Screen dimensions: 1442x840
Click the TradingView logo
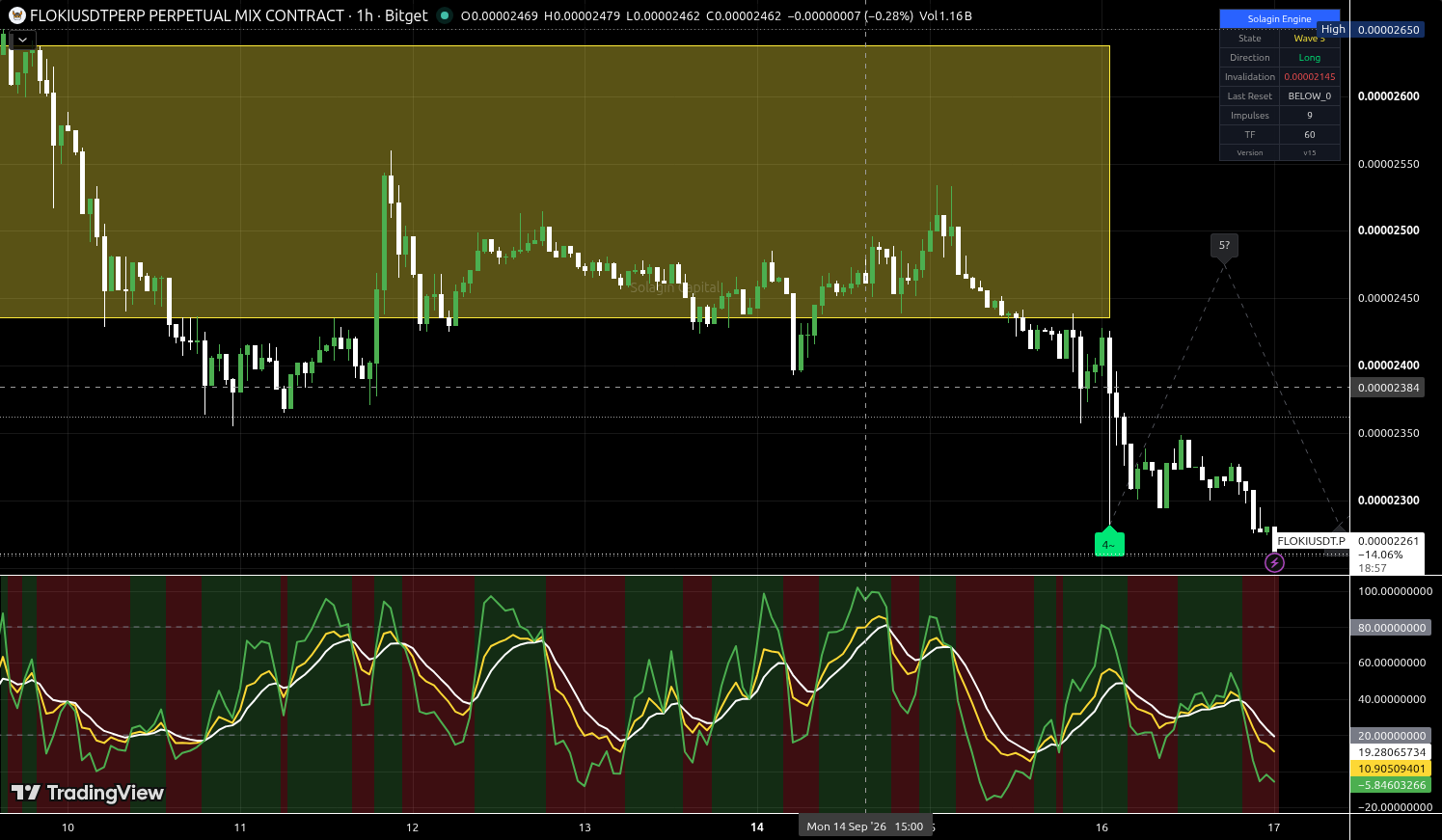point(88,793)
